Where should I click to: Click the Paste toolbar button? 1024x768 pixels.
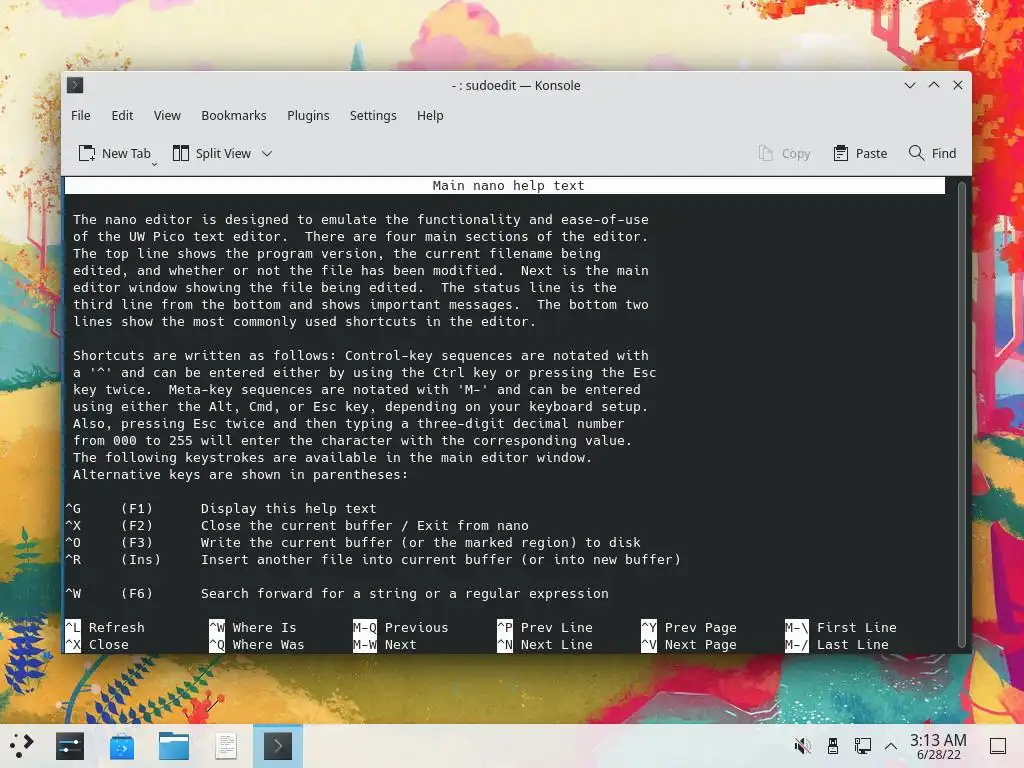click(860, 153)
